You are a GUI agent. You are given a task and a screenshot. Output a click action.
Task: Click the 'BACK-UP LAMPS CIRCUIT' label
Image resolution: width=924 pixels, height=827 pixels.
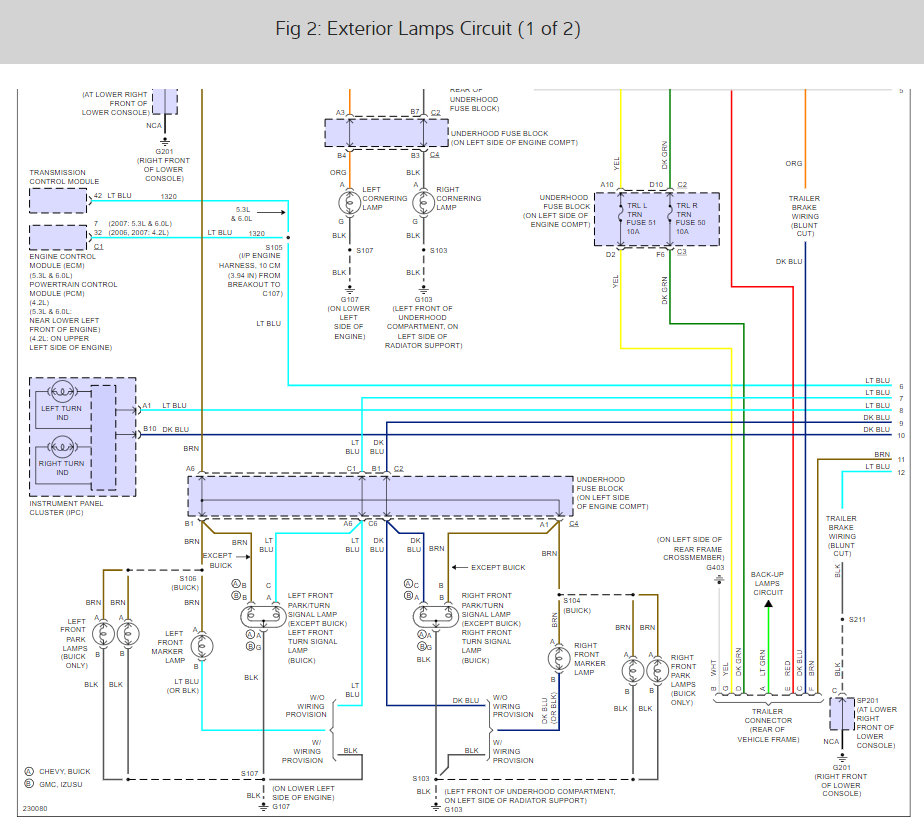768,584
